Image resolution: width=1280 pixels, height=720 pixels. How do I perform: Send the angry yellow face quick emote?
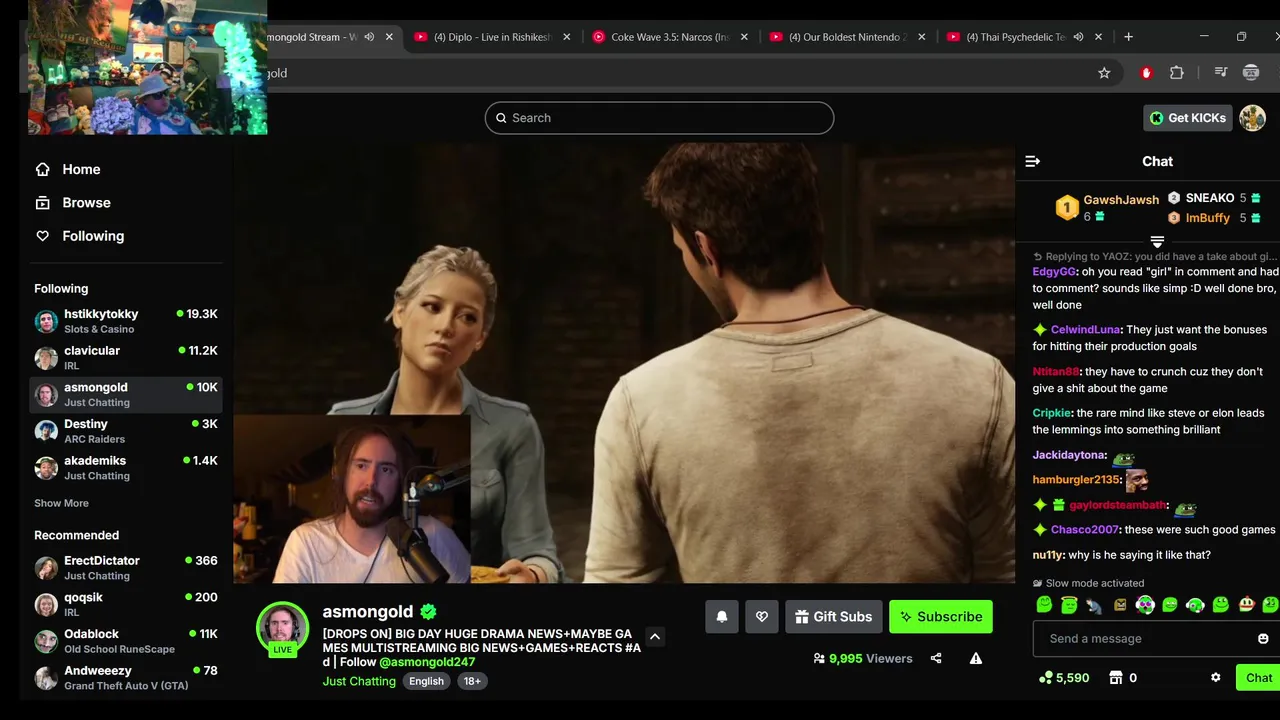pyautogui.click(x=1119, y=604)
